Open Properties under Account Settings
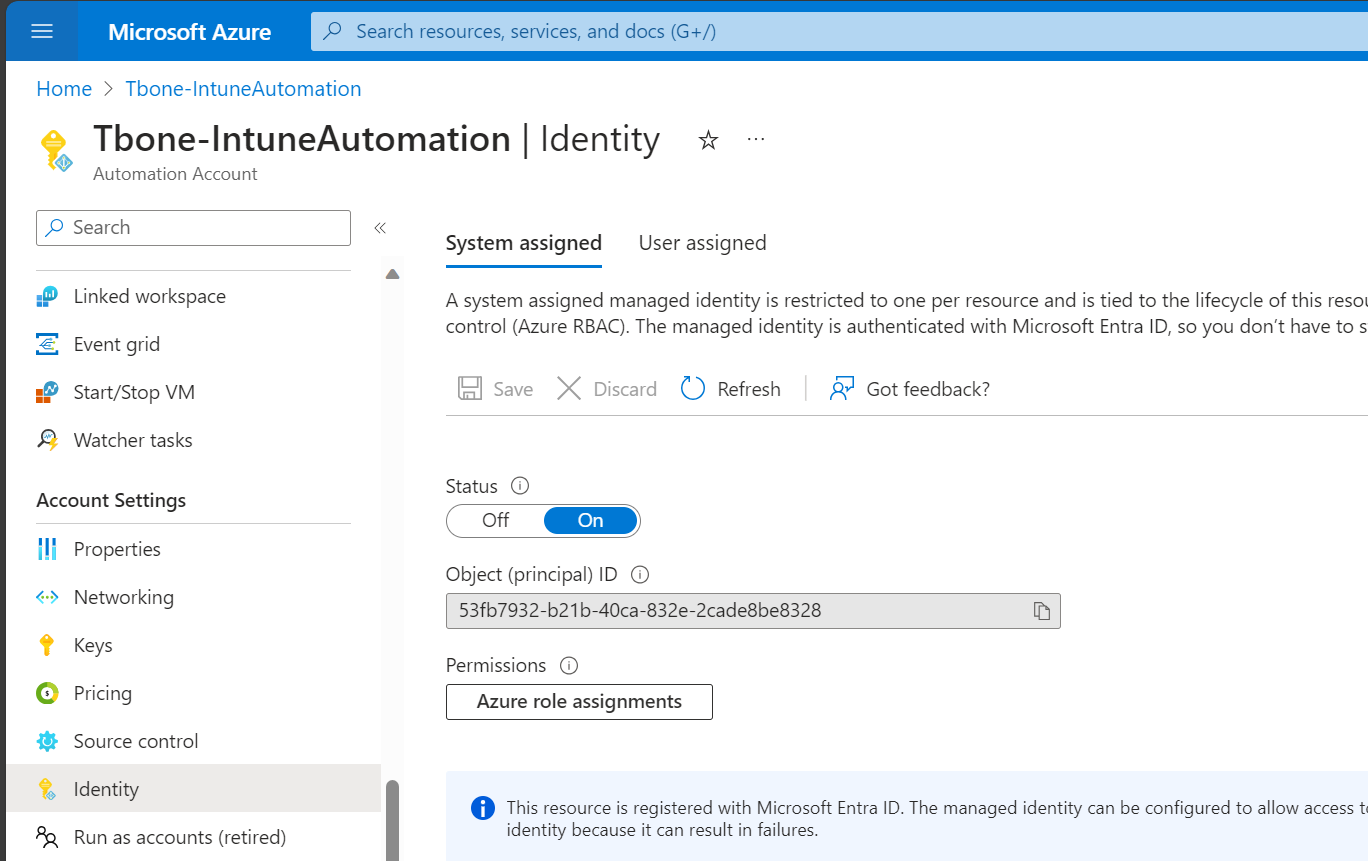The image size is (1368, 861). click(x=116, y=548)
